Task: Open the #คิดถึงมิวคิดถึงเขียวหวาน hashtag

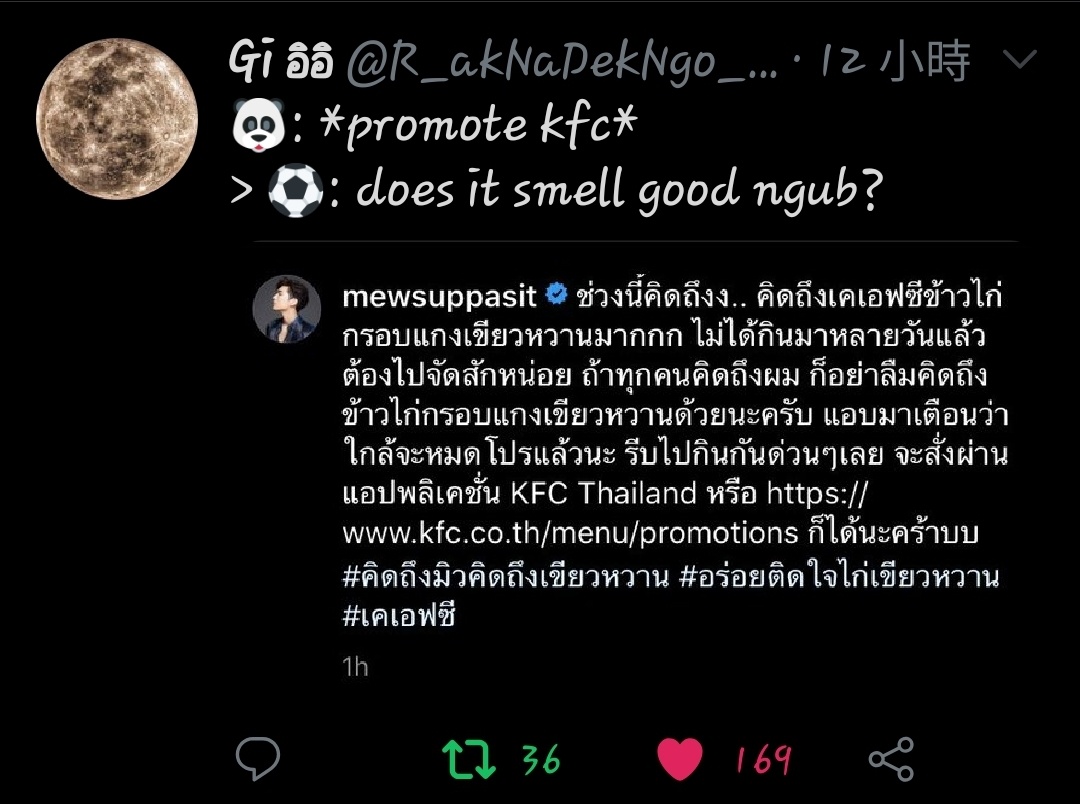Action: click(506, 576)
